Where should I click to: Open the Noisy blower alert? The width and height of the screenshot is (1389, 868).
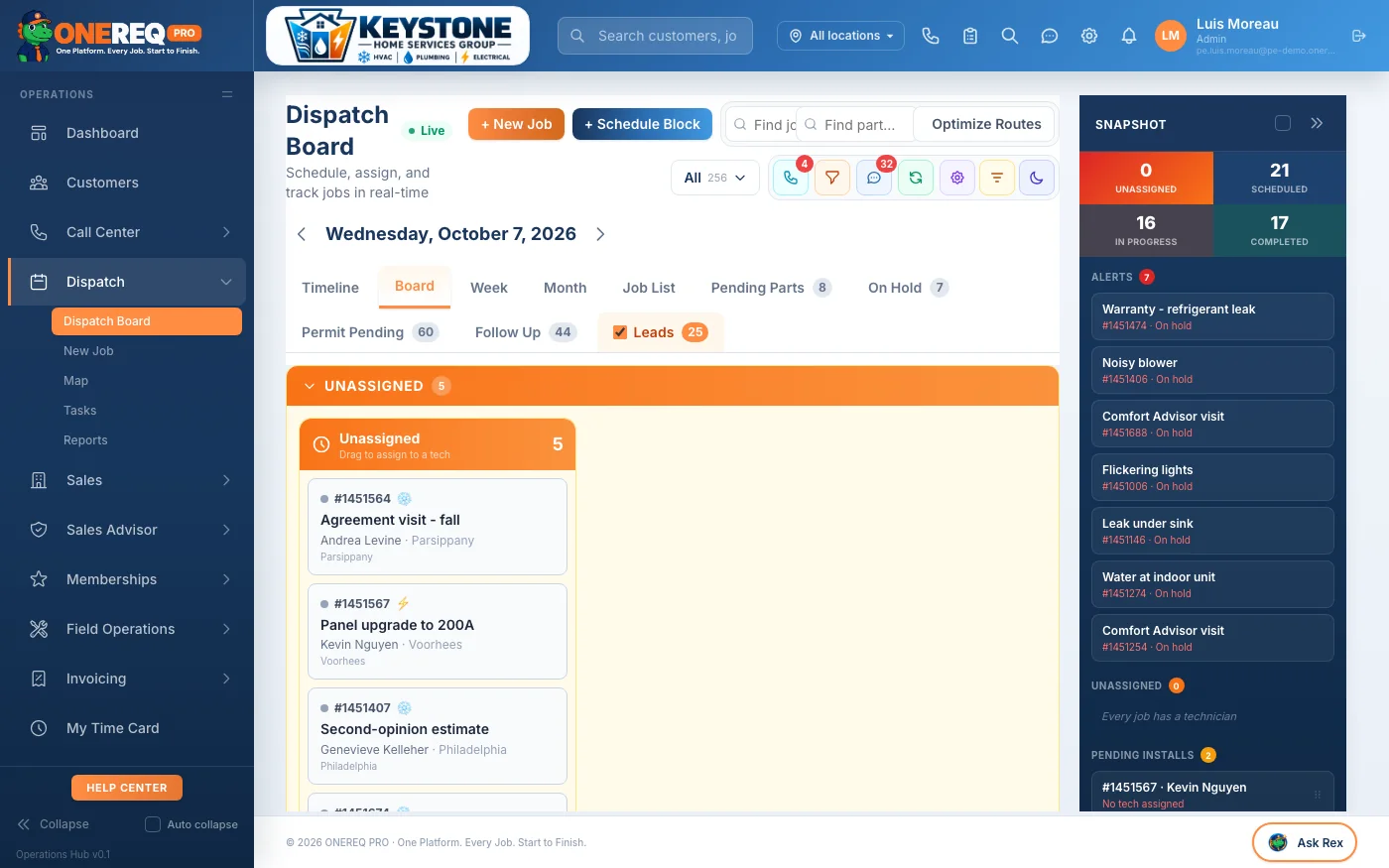[1212, 370]
